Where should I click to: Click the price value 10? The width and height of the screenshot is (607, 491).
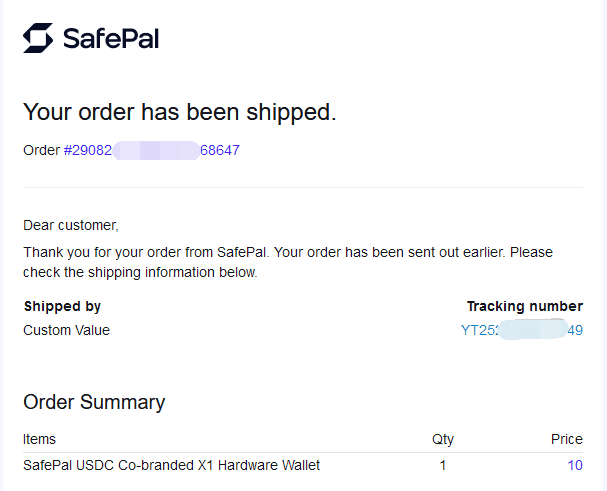(575, 465)
